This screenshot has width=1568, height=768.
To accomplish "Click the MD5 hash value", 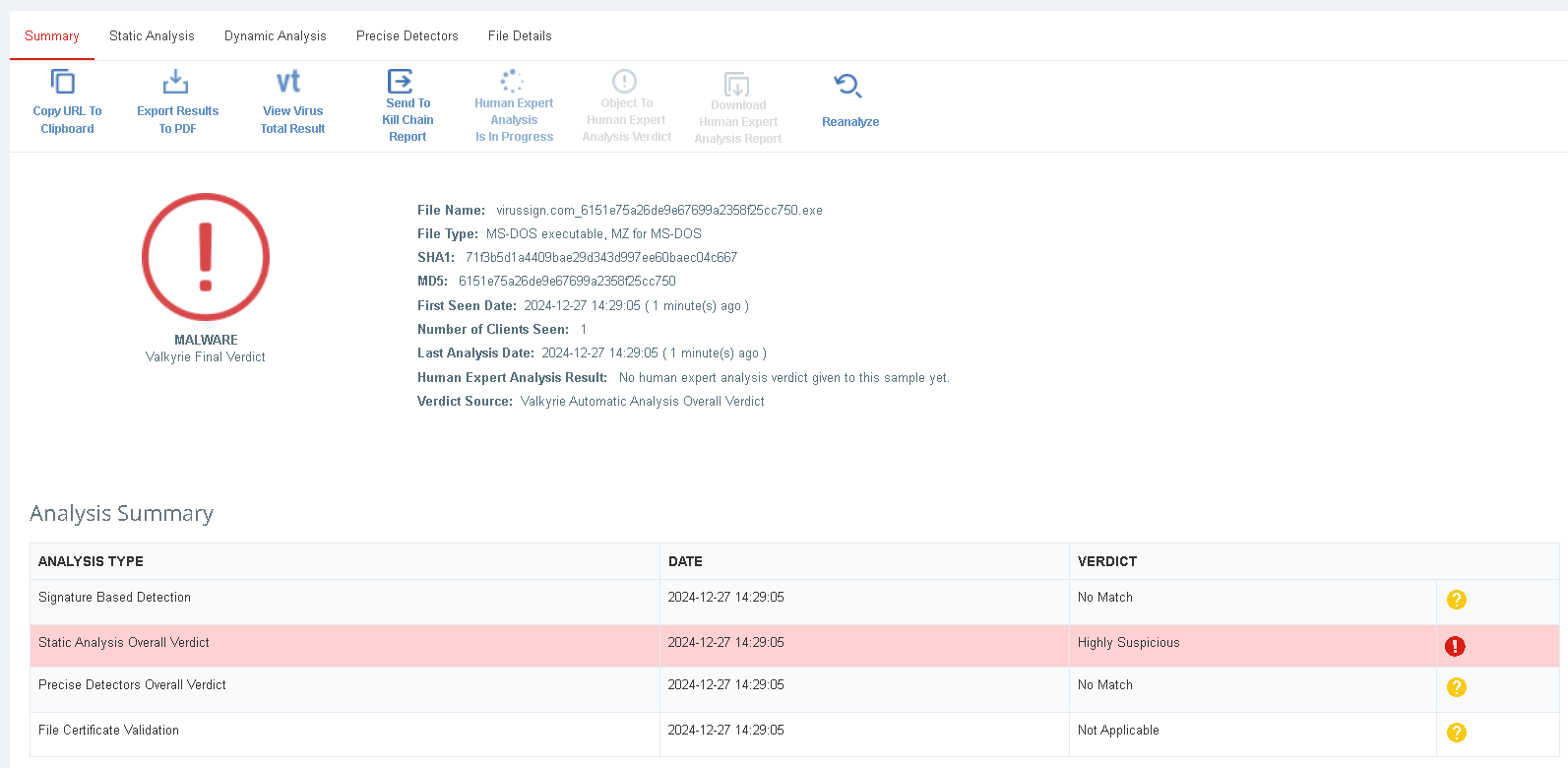I will 567,281.
